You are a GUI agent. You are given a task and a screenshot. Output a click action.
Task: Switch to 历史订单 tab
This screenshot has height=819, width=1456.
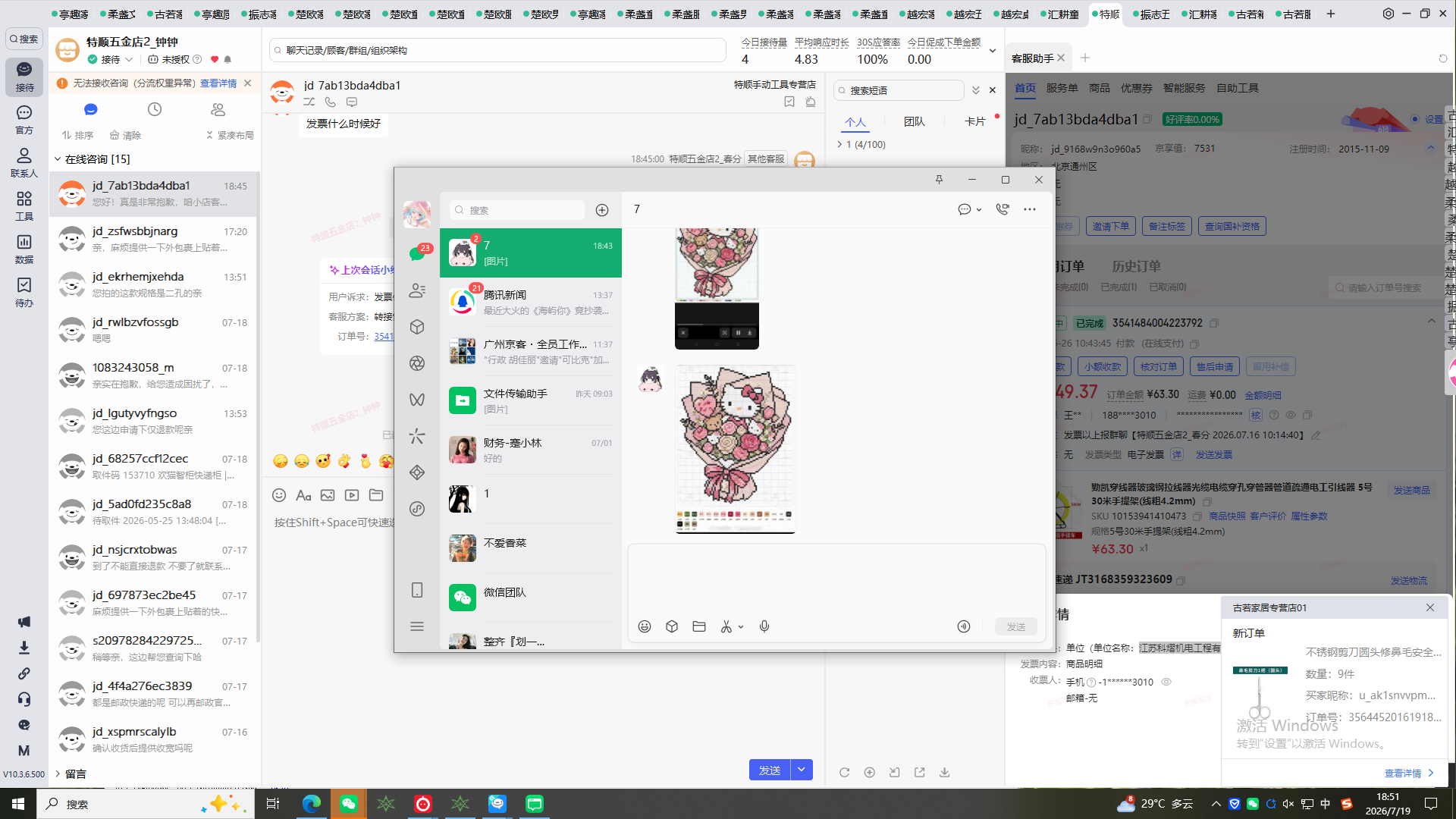click(x=1136, y=266)
